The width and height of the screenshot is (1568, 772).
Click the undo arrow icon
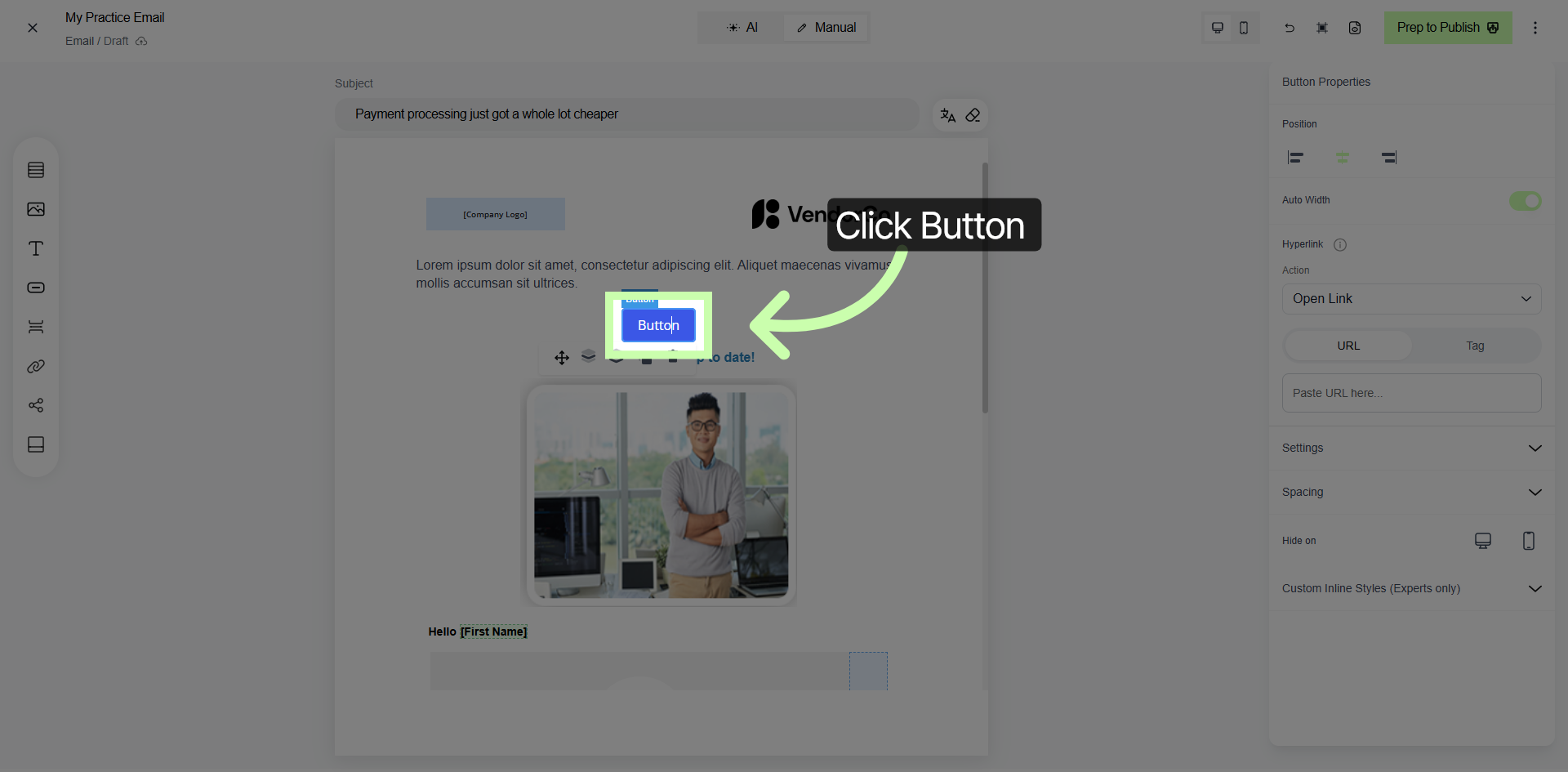pyautogui.click(x=1290, y=28)
